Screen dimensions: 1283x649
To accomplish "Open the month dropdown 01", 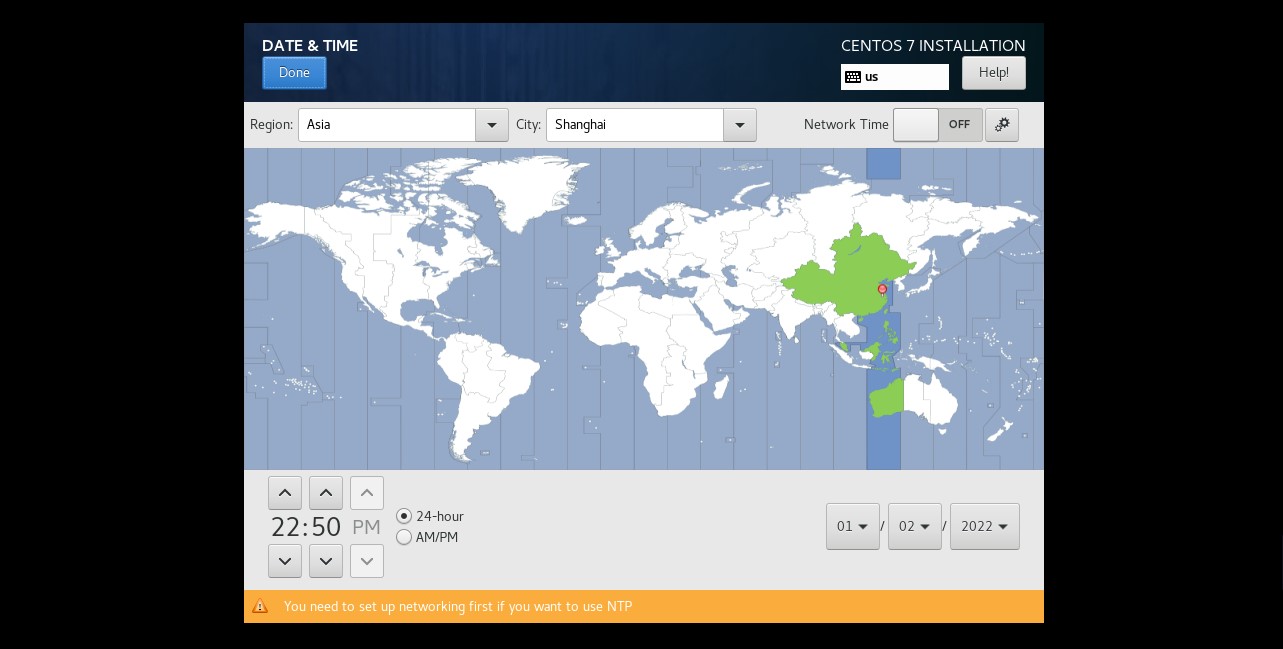I will pos(853,526).
